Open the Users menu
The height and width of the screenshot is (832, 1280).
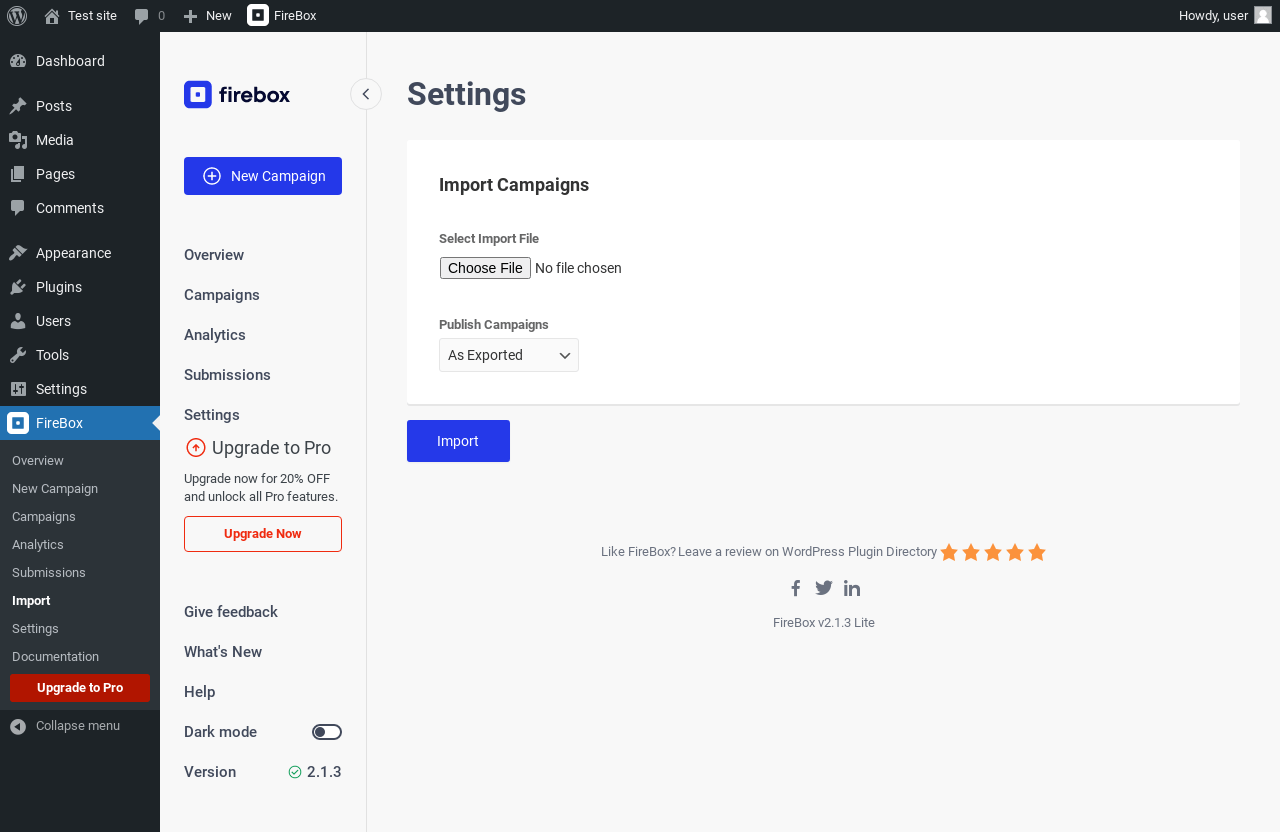coord(80,321)
